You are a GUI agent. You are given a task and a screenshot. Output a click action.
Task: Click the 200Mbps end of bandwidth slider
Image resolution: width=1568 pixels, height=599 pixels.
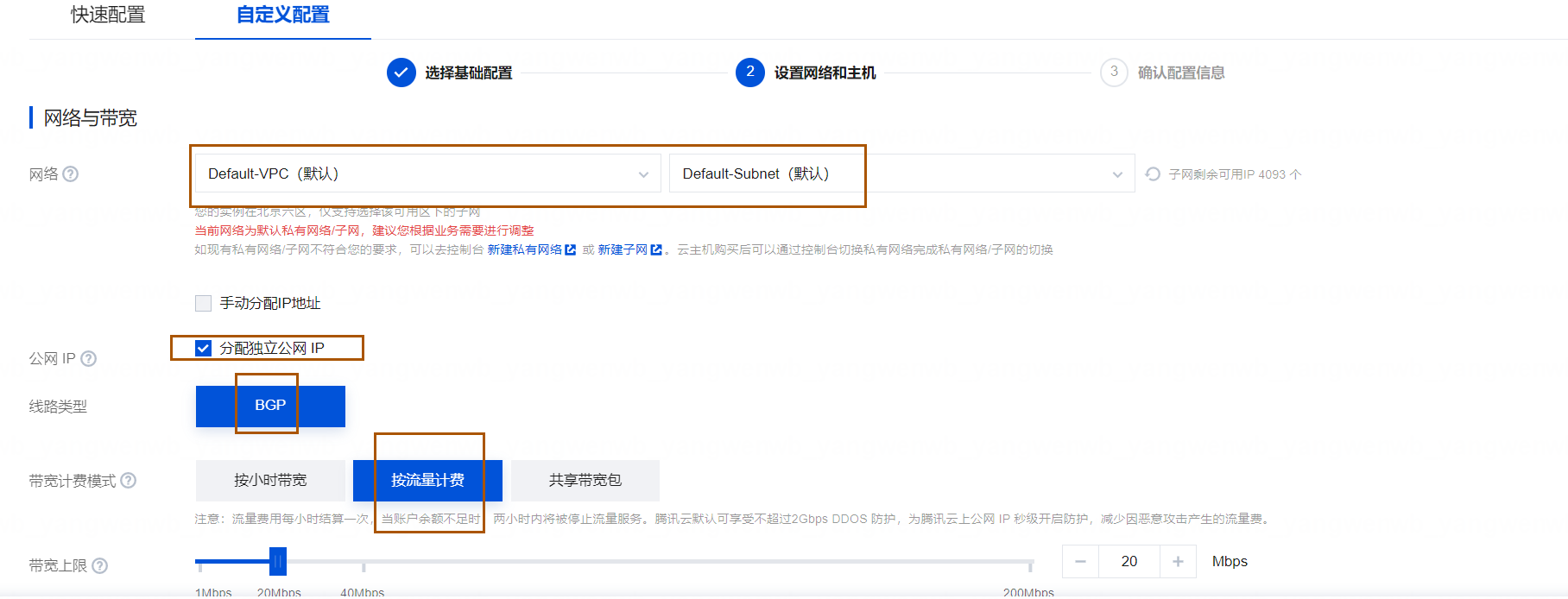1028,591
